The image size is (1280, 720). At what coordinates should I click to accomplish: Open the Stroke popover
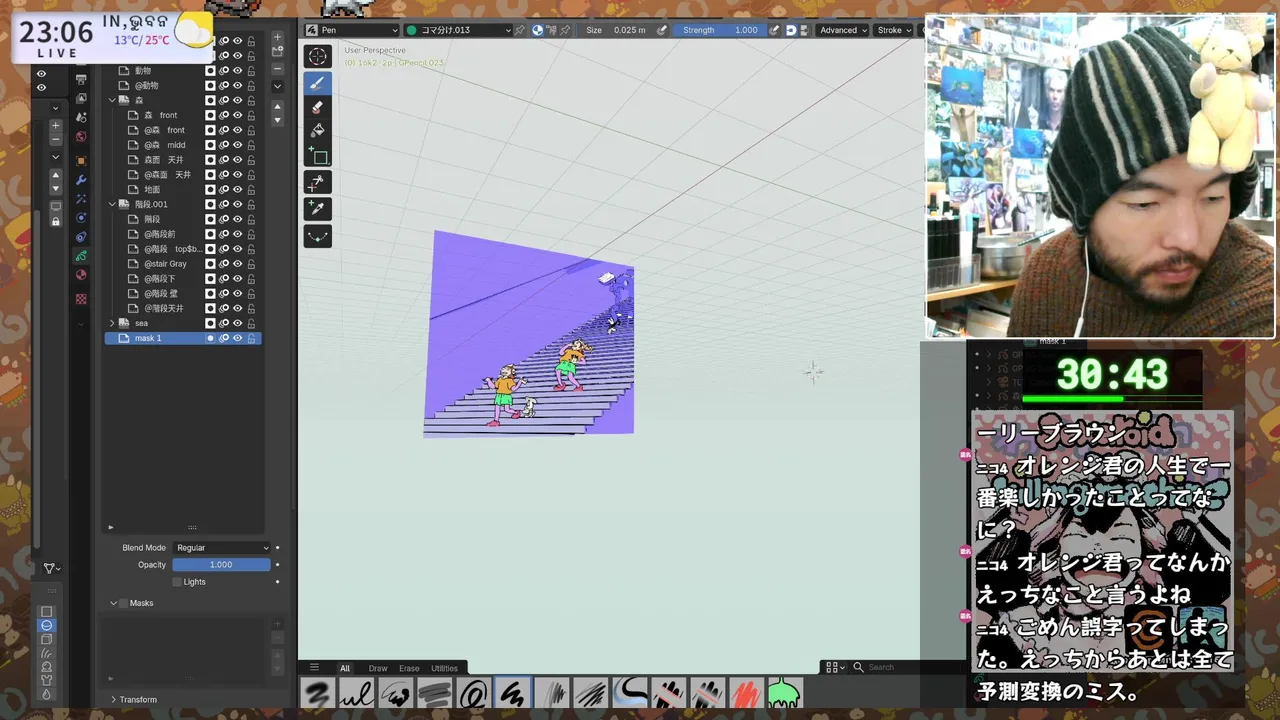pyautogui.click(x=894, y=30)
